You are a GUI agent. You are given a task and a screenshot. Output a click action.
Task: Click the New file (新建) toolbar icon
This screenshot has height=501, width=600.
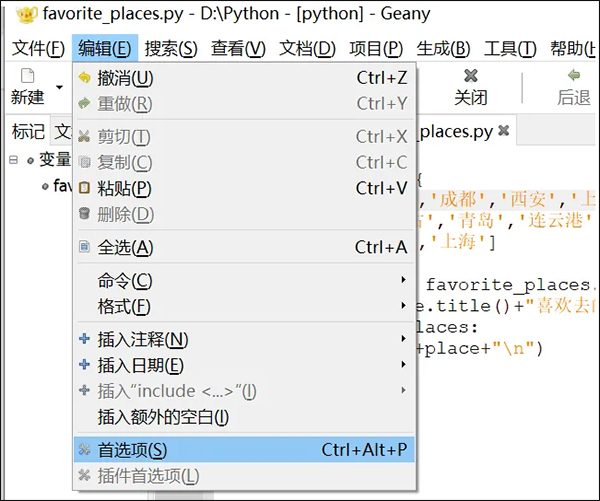(x=27, y=76)
